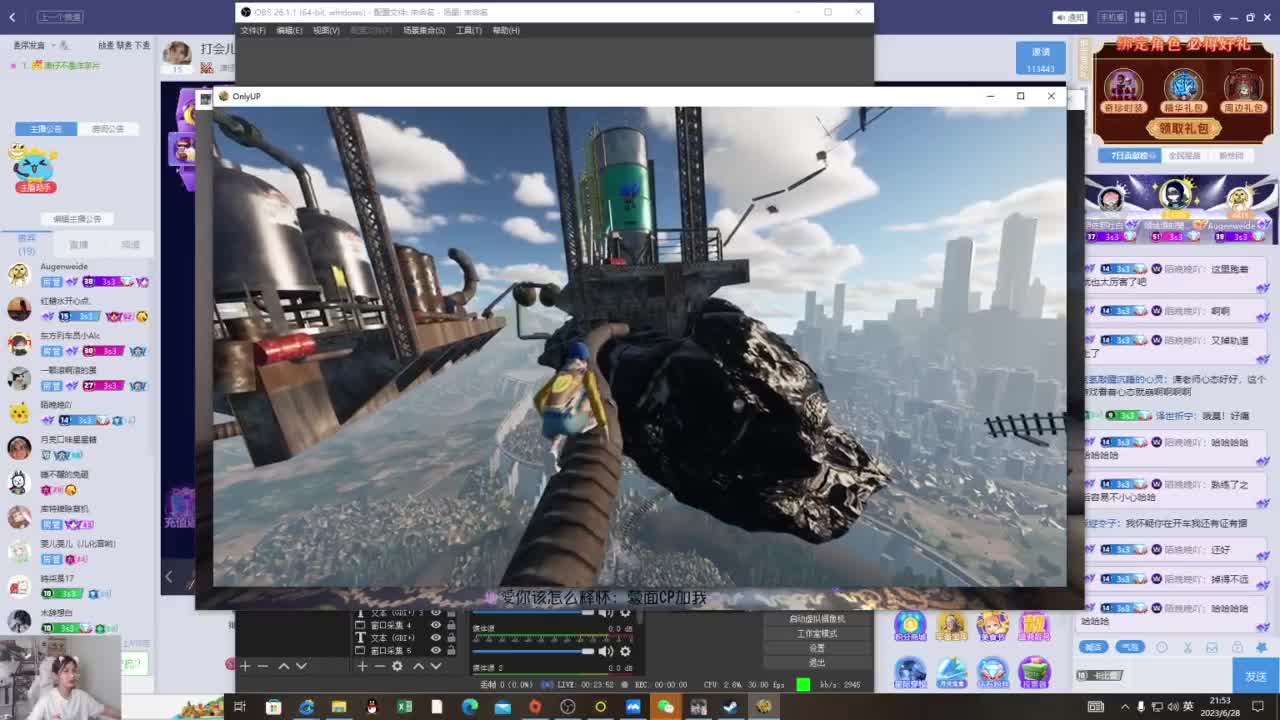Viewport: 1280px width, 720px height.
Task: Open taskbar volume control speaker icon
Action: 1172,707
